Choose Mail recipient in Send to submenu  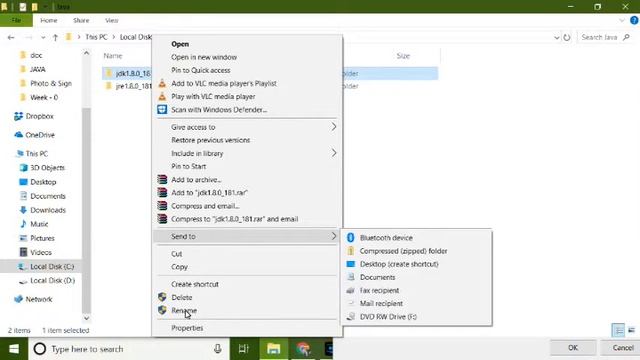(x=381, y=303)
